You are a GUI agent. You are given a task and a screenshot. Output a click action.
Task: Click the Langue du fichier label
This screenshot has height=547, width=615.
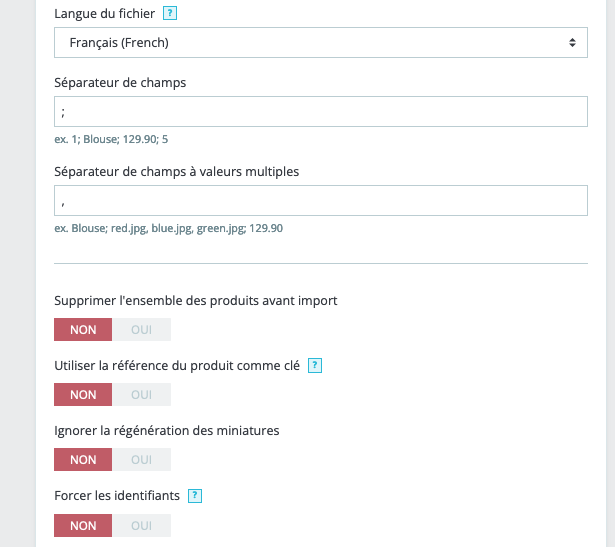(x=104, y=13)
